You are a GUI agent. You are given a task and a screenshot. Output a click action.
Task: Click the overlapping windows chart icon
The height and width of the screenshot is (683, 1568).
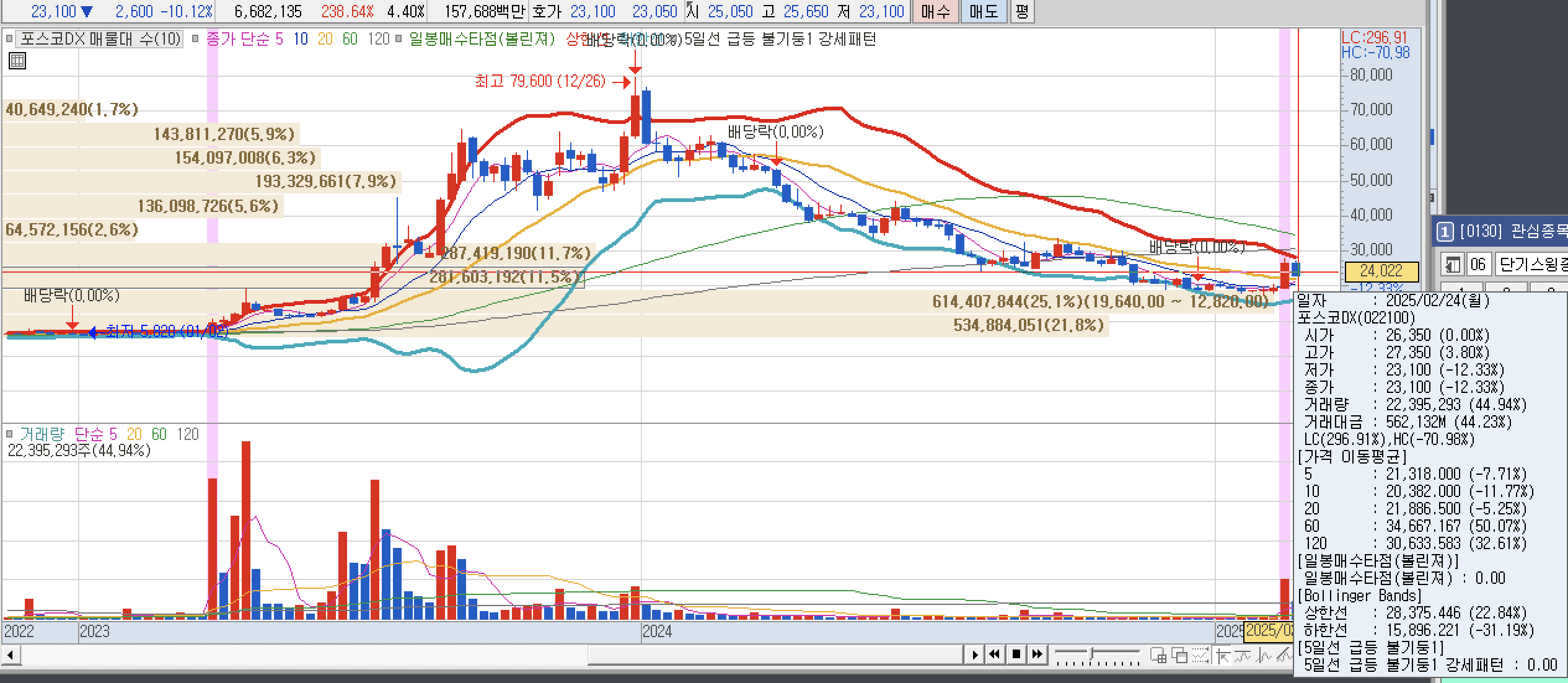(1179, 655)
